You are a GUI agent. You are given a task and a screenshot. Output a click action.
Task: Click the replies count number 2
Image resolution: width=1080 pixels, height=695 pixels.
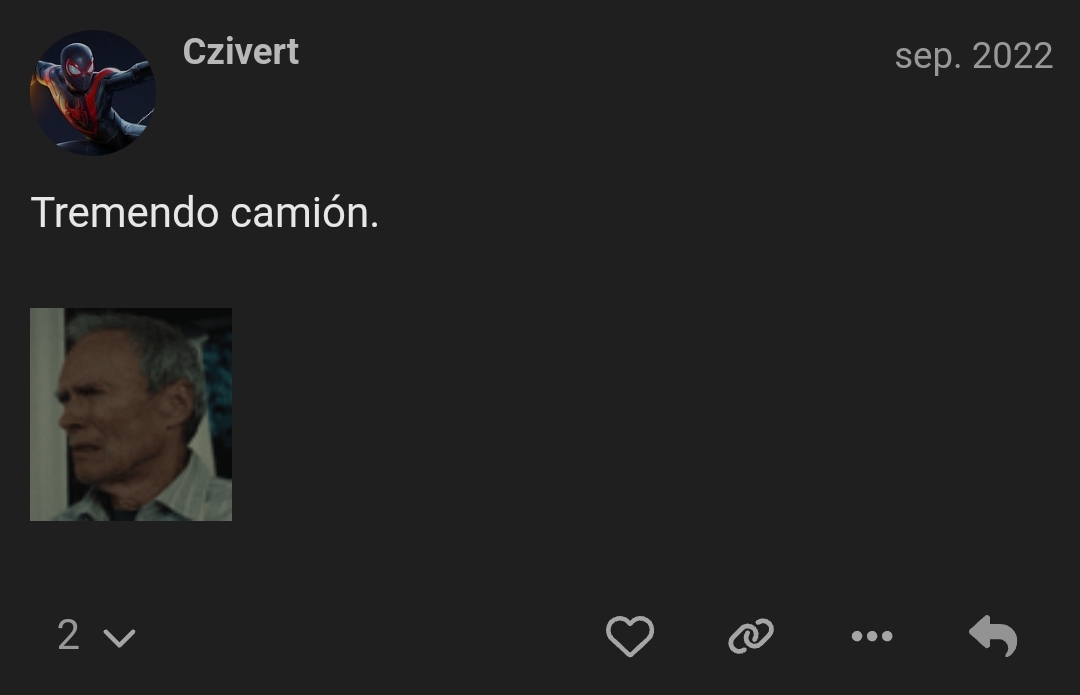[x=68, y=636]
